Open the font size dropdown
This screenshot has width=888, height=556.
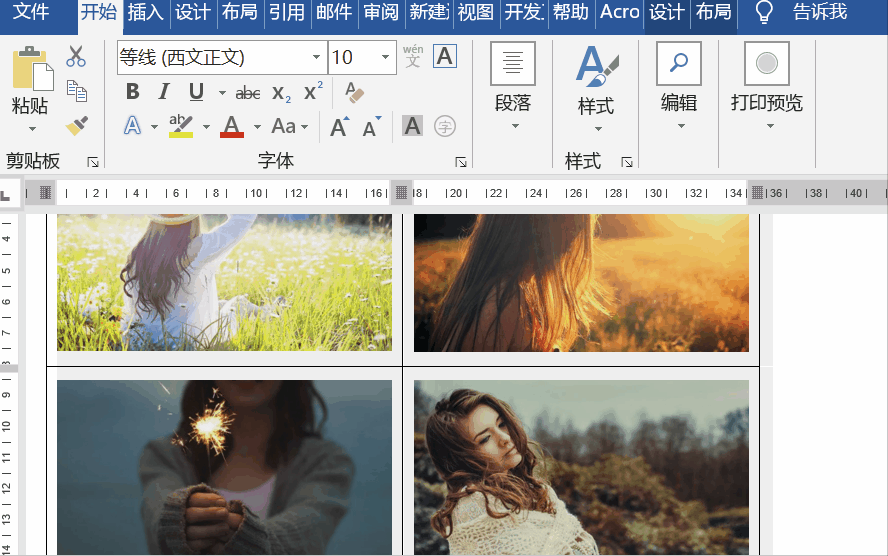pyautogui.click(x=385, y=57)
